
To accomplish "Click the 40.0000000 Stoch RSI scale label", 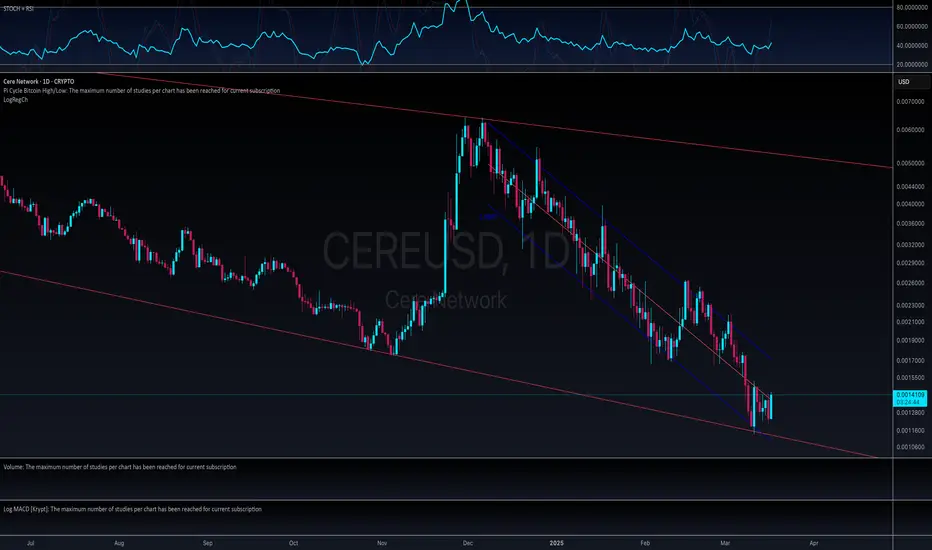I will click(912, 46).
